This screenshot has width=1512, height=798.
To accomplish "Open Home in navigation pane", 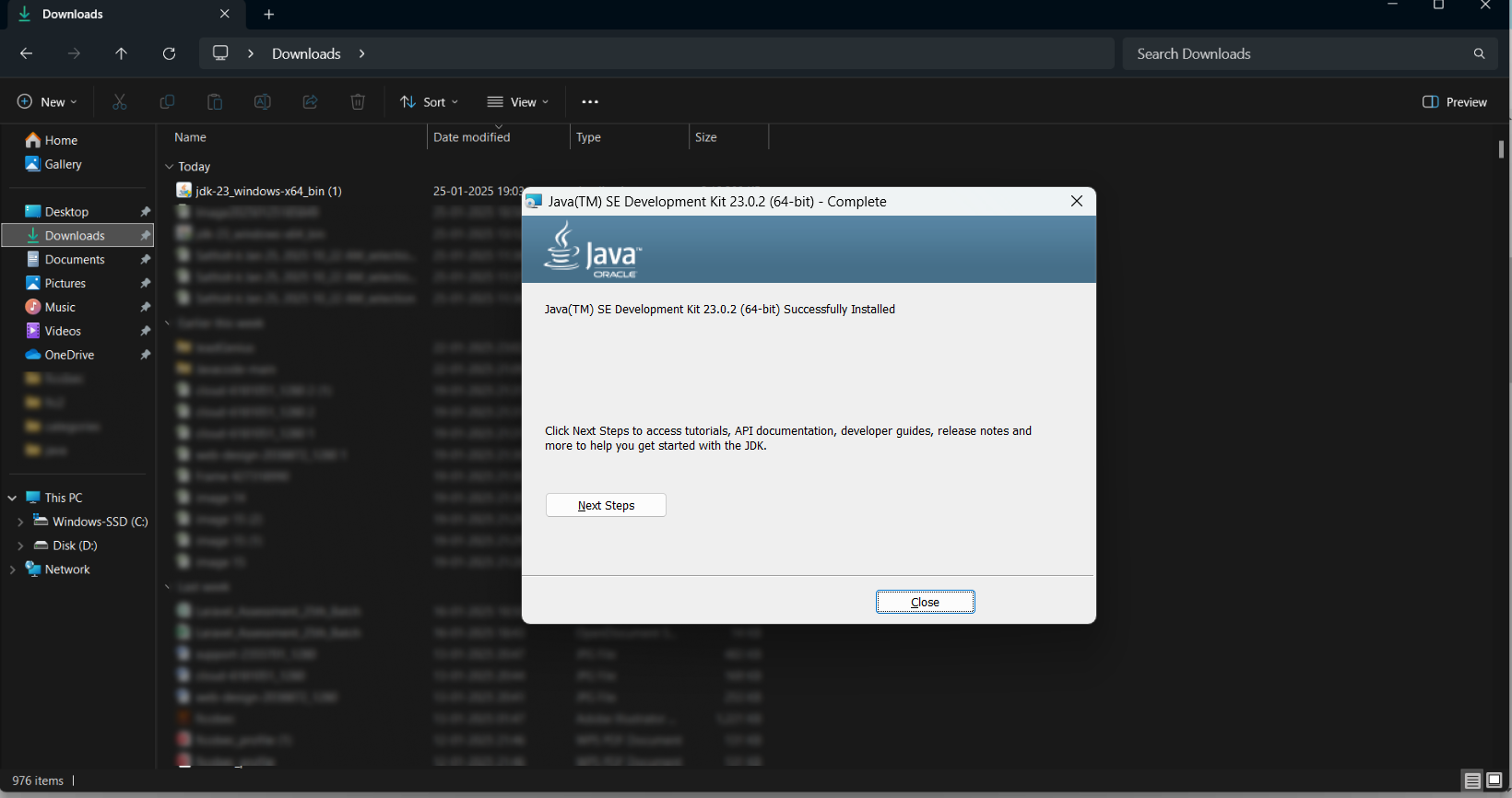I will click(61, 140).
